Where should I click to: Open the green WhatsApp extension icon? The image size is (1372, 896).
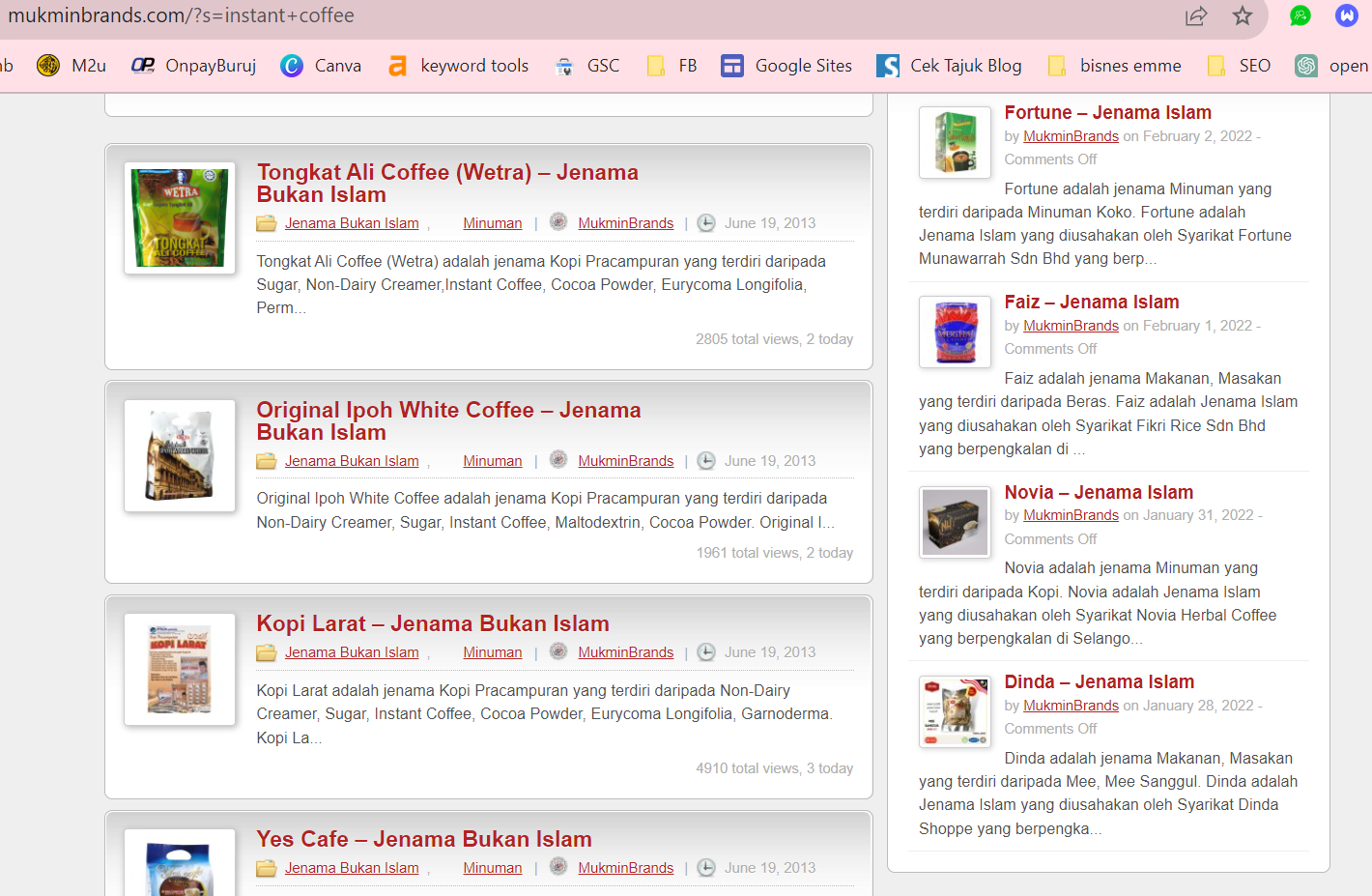pyautogui.click(x=1301, y=15)
